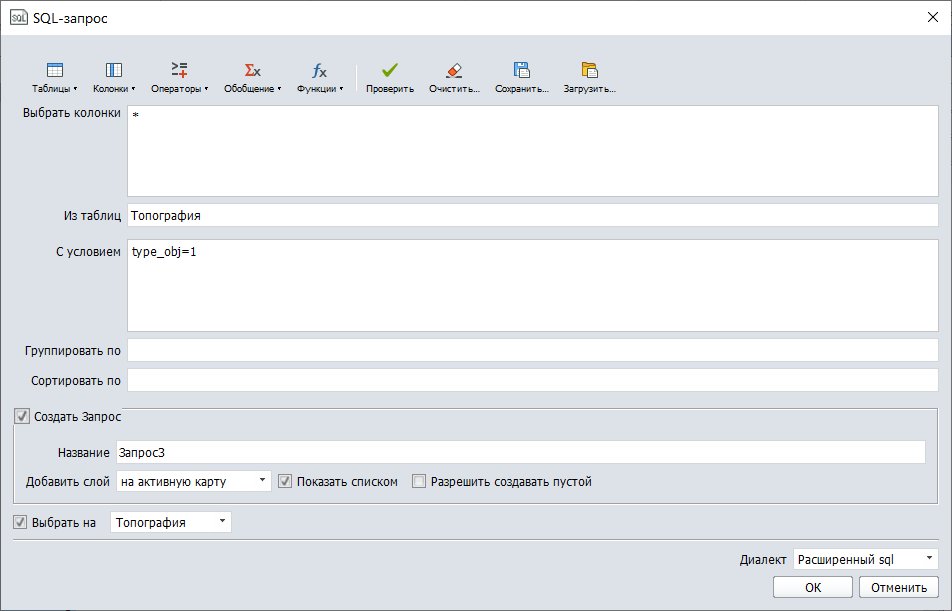Open the Таблицы tables toolbar icon
Viewport: 952px width, 611px height.
(x=55, y=71)
